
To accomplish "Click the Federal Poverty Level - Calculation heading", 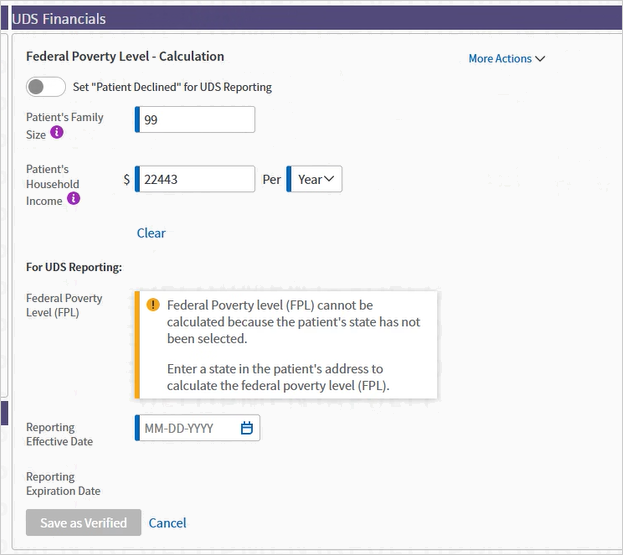I will [125, 56].
